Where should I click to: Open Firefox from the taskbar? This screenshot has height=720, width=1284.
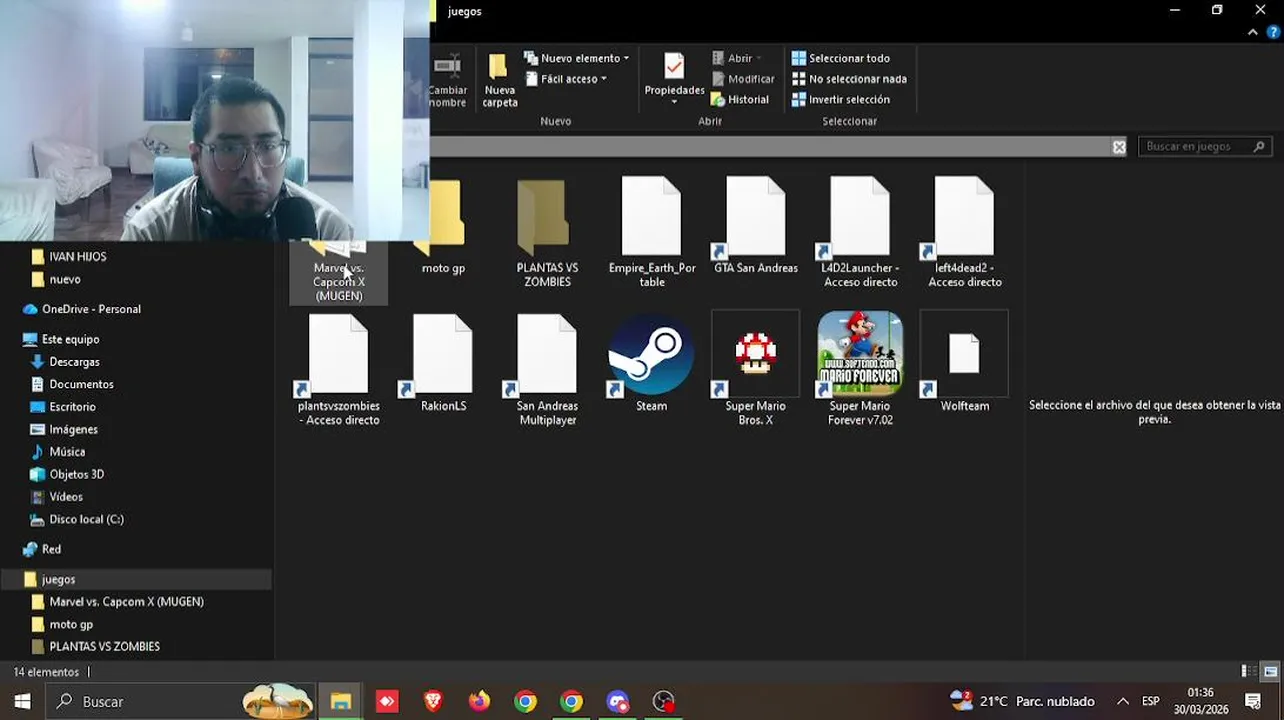pyautogui.click(x=479, y=701)
